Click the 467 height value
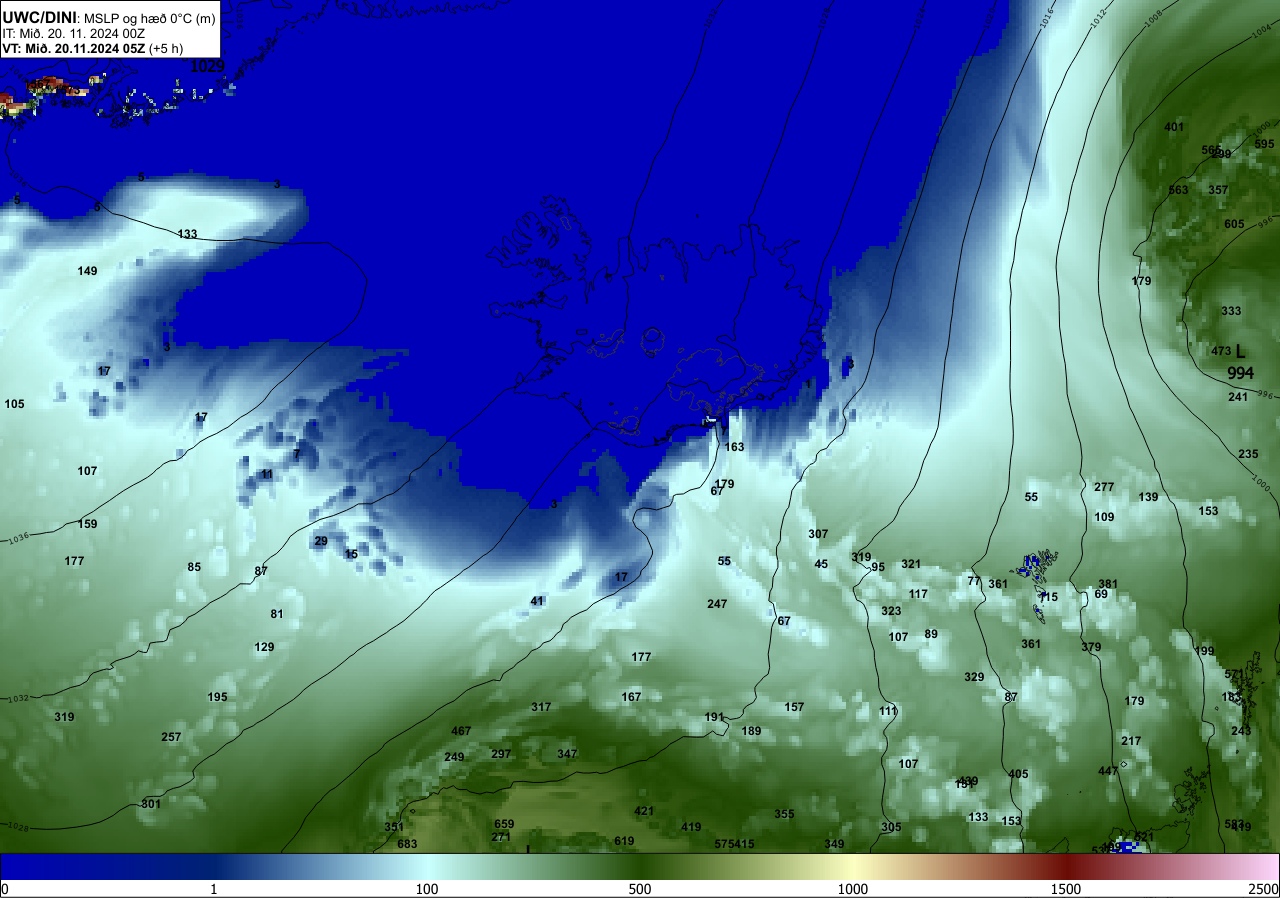 (461, 732)
